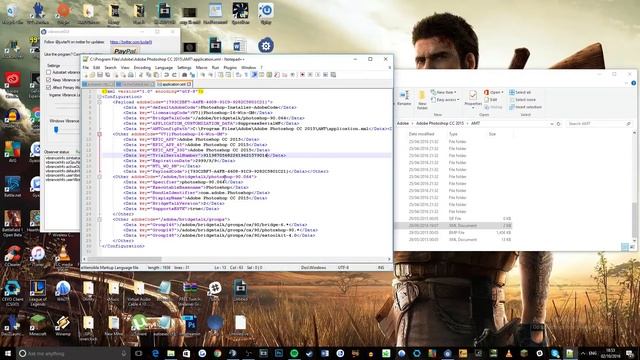Click the Save Recorded Macro toolbar icon

[x=333, y=75]
